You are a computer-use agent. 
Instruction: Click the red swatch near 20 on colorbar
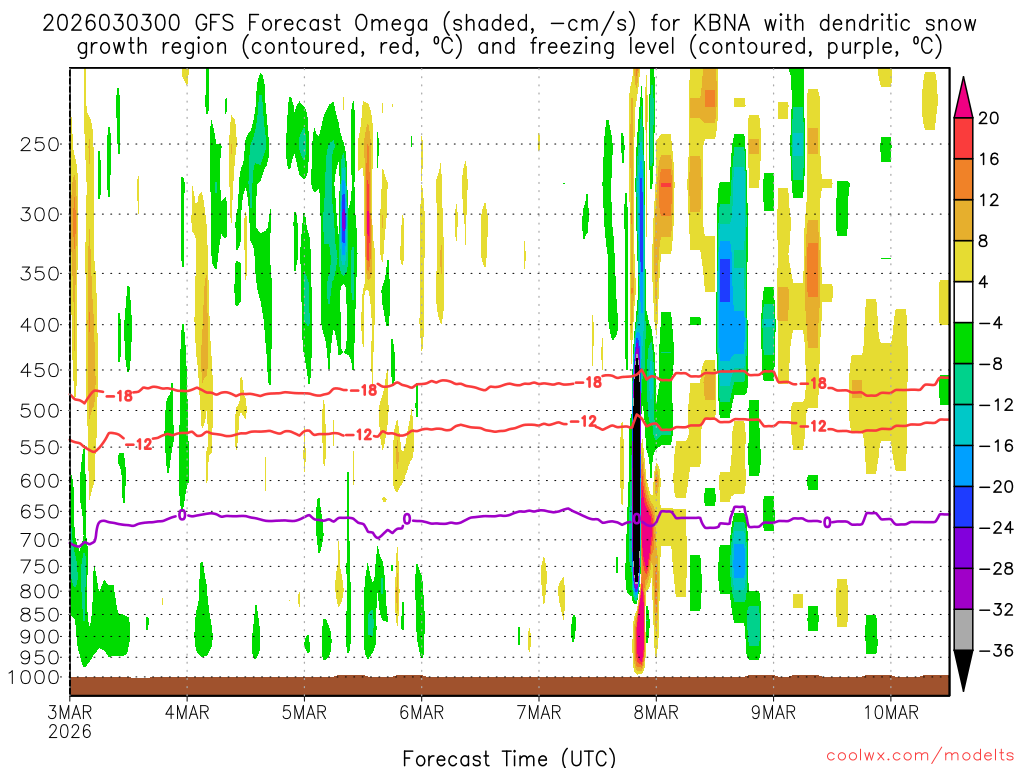click(x=963, y=138)
